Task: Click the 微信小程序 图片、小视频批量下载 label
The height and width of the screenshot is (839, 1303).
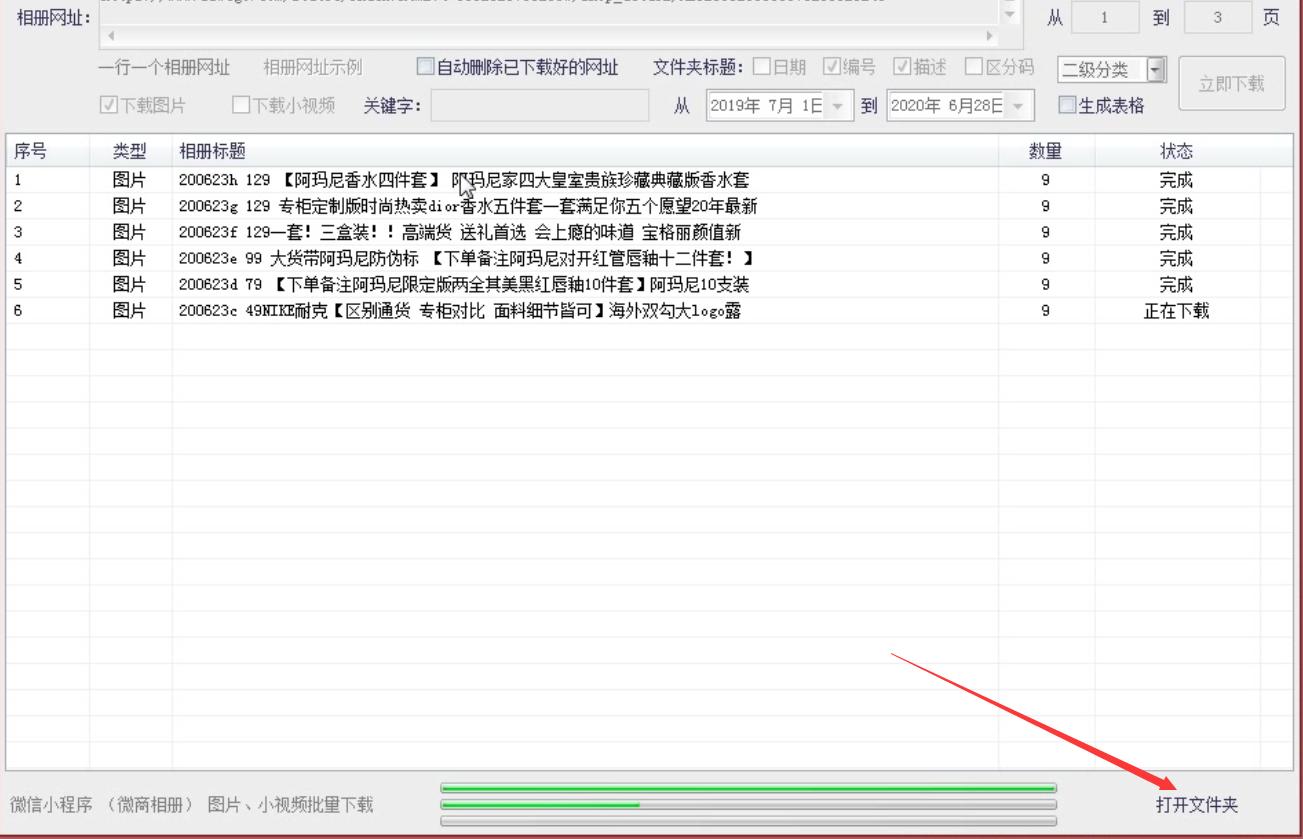Action: click(x=191, y=805)
